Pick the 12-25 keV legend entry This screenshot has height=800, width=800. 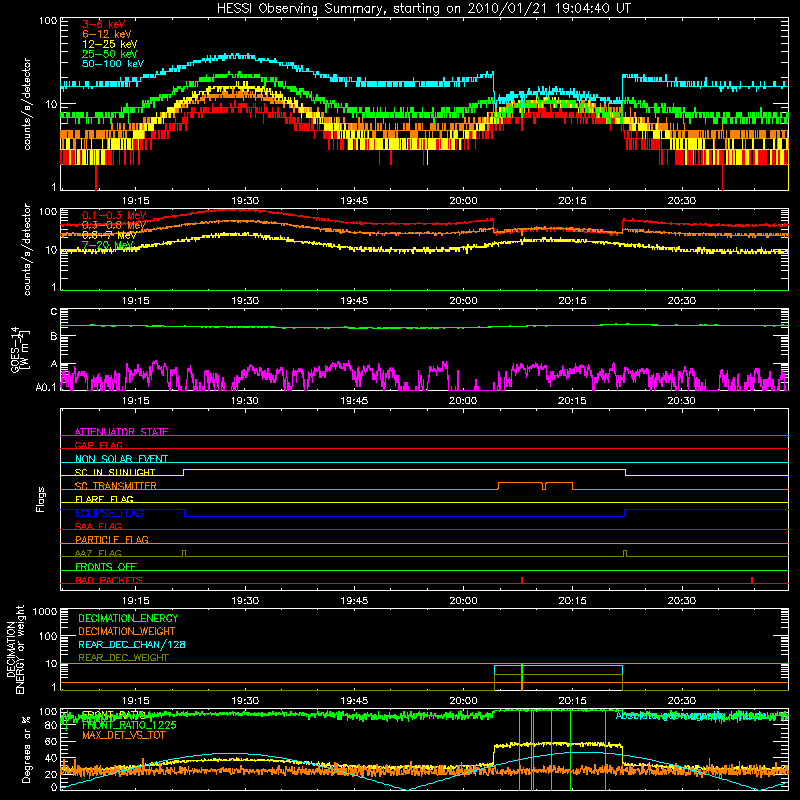[109, 44]
